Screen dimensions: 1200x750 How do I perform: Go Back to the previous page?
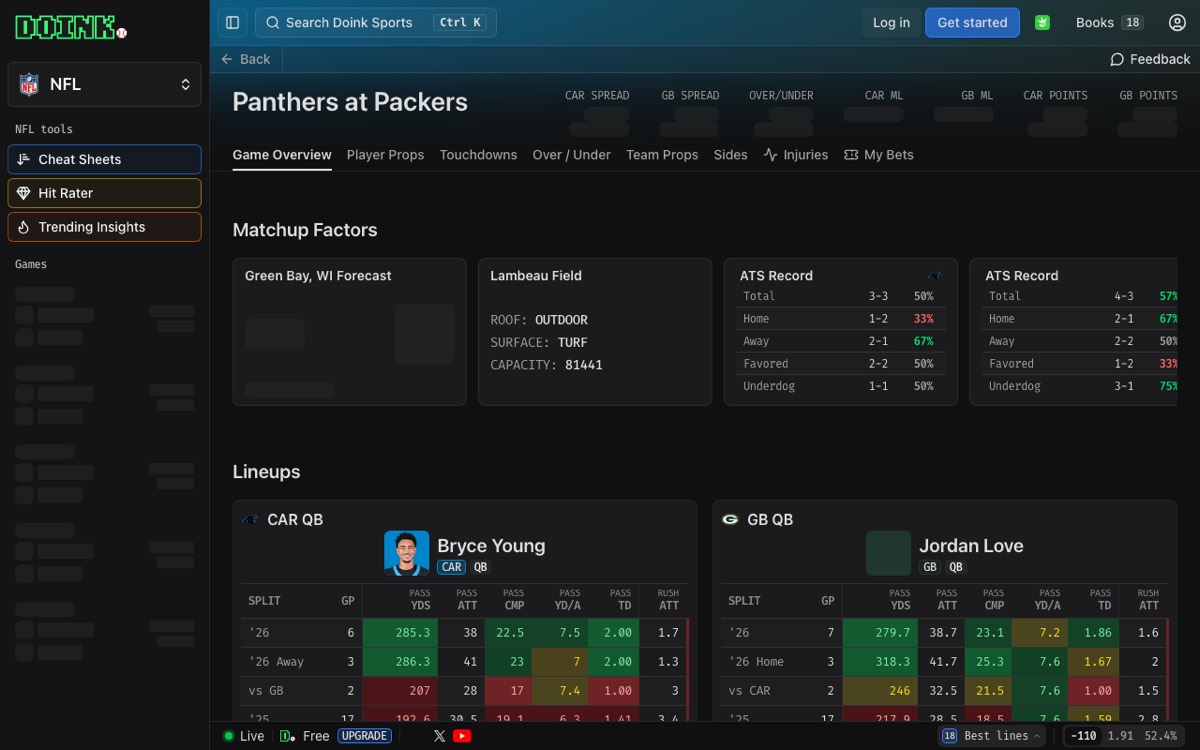245,59
